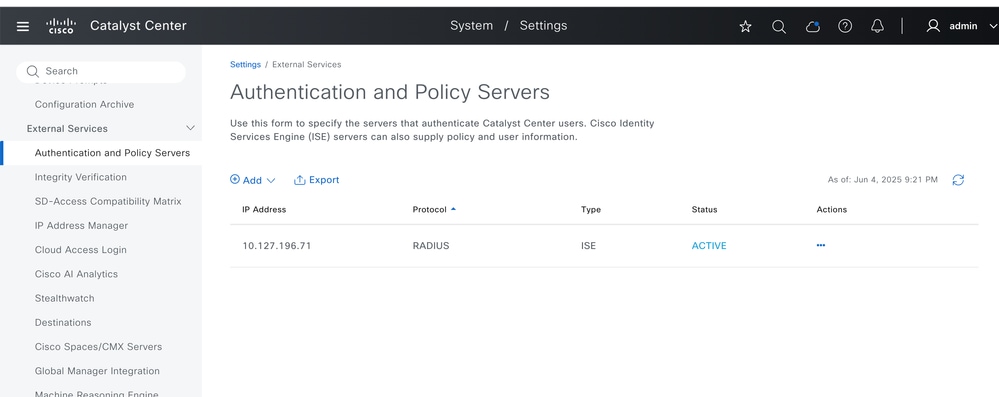This screenshot has height=397, width=999.
Task: Expand the admin account dropdown arrow
Action: coord(992,26)
